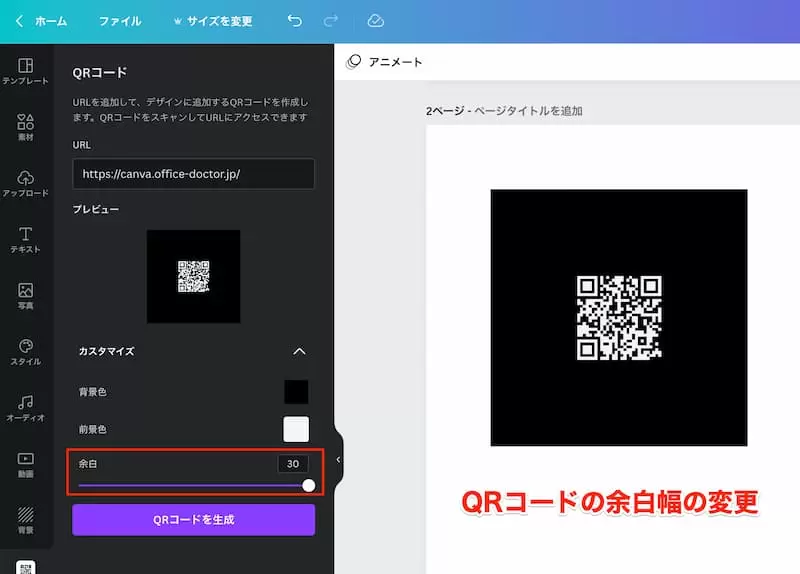The image size is (800, 574).
Task: Open the 写真 photos panel
Action: click(x=26, y=296)
